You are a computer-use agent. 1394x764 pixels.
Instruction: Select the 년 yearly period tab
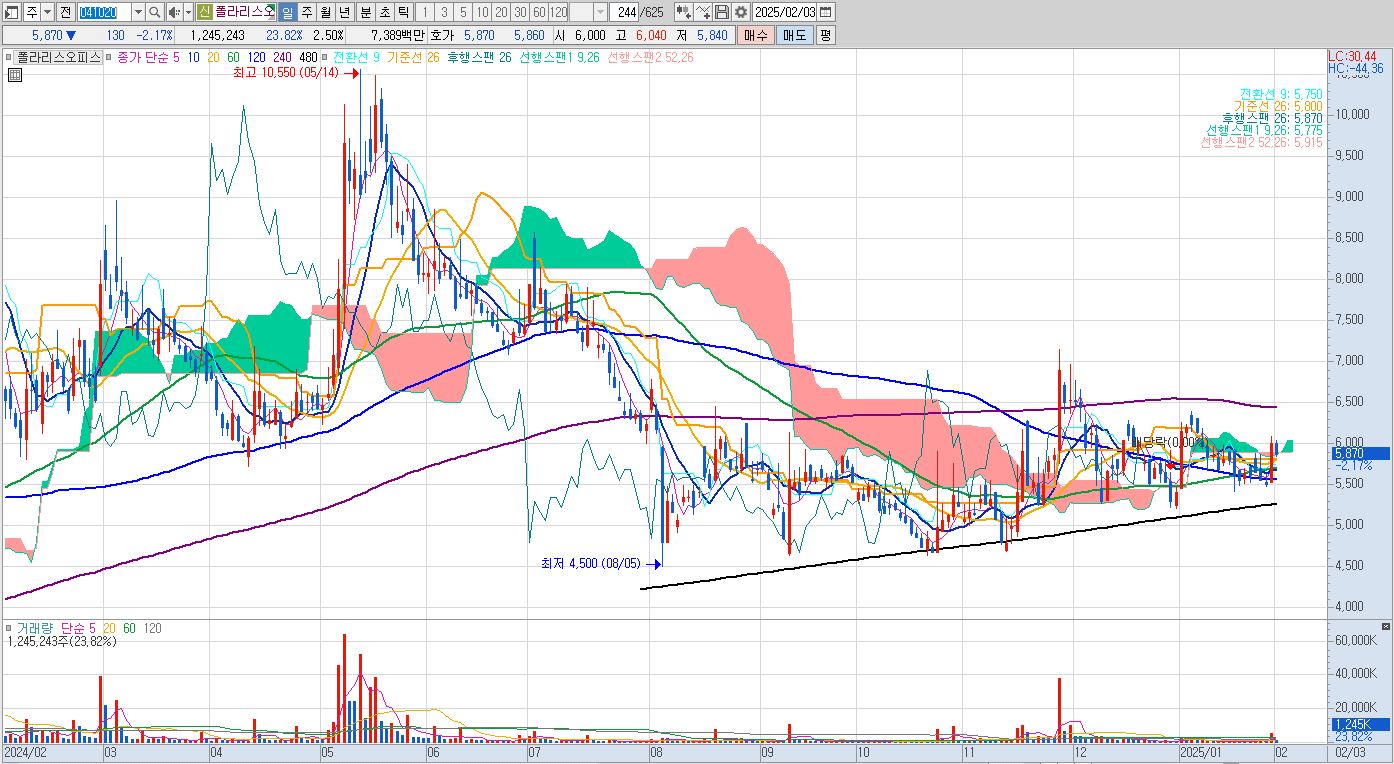click(344, 12)
